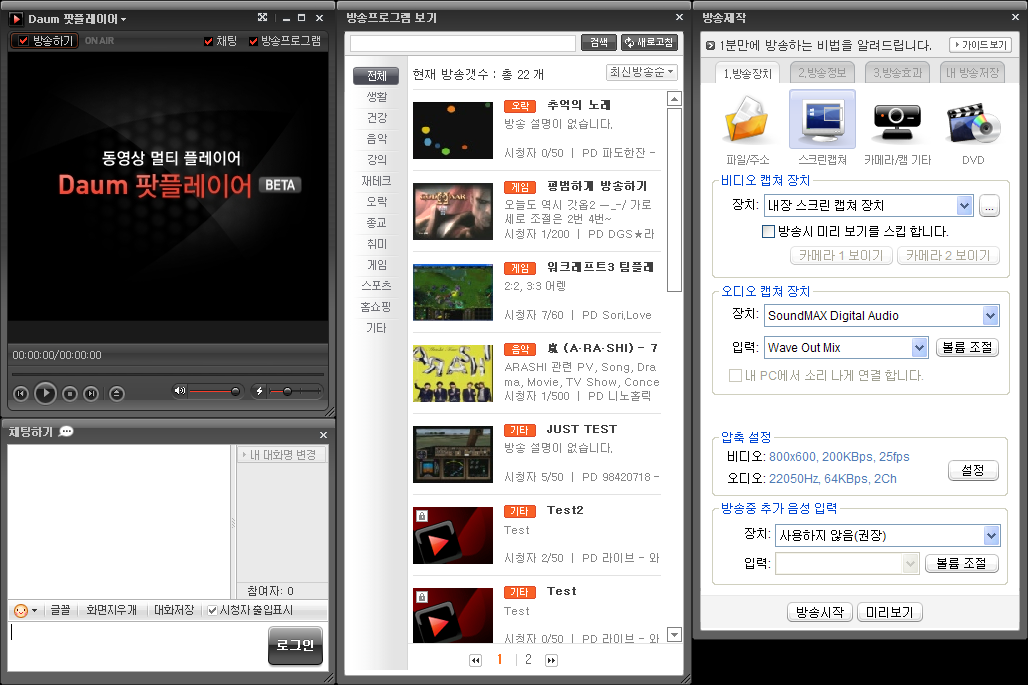The height and width of the screenshot is (685, 1028).
Task: Open the 평범하게 방송하기 broadcast thumbnail
Action: (452, 211)
